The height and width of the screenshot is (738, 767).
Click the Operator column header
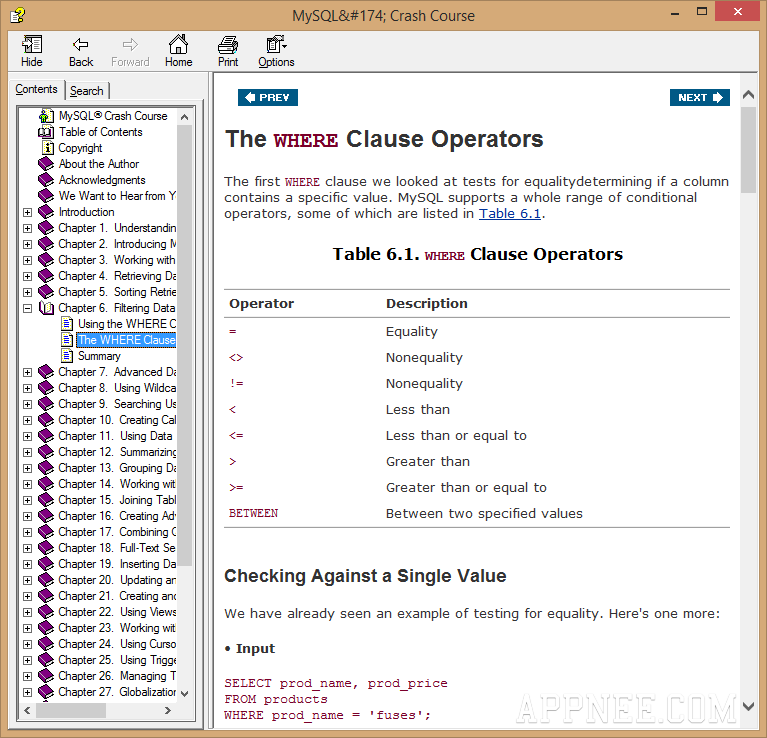[x=262, y=304]
